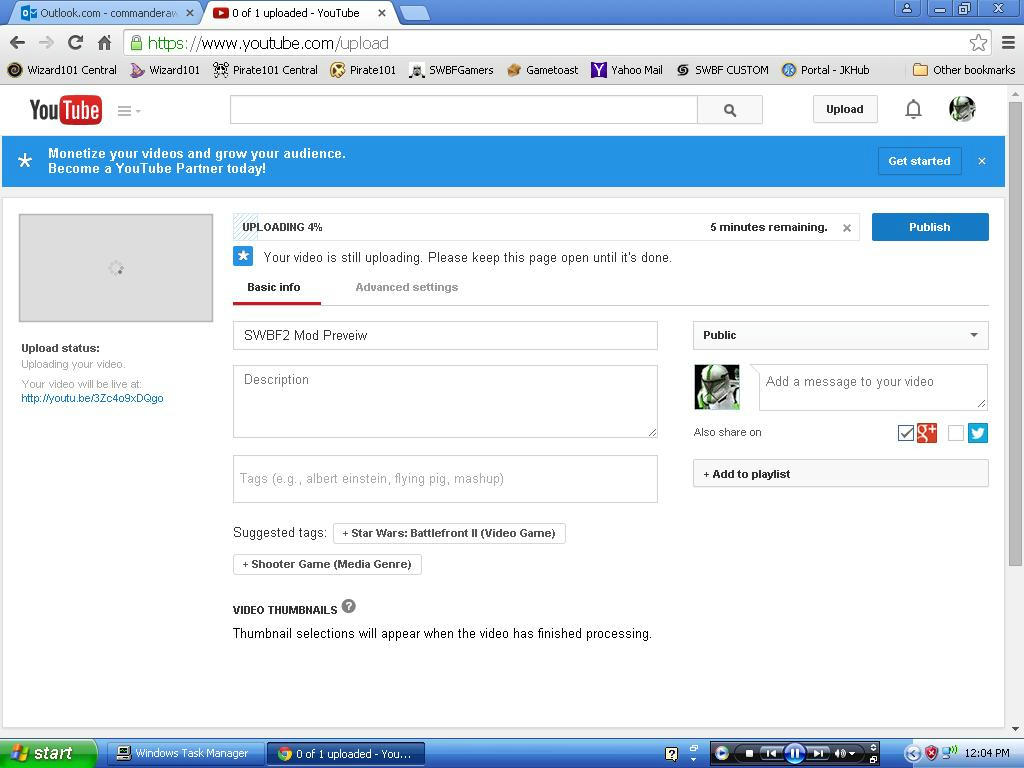Click Add to playlist

pyautogui.click(x=840, y=473)
